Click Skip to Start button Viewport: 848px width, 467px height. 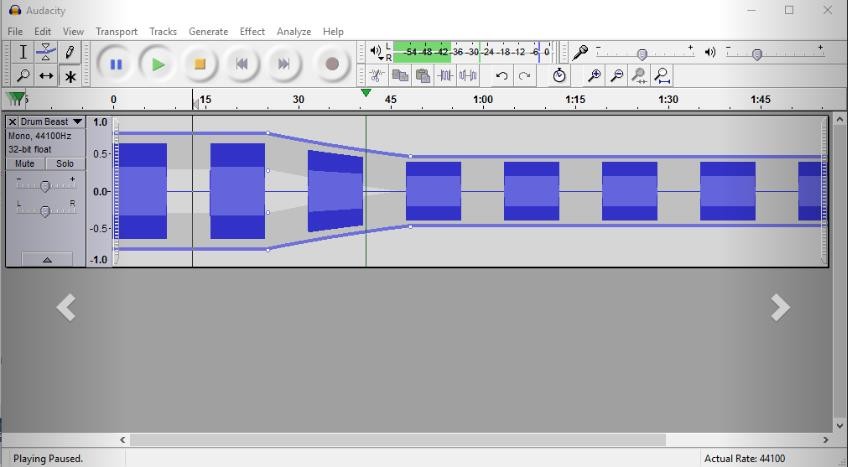[242, 64]
